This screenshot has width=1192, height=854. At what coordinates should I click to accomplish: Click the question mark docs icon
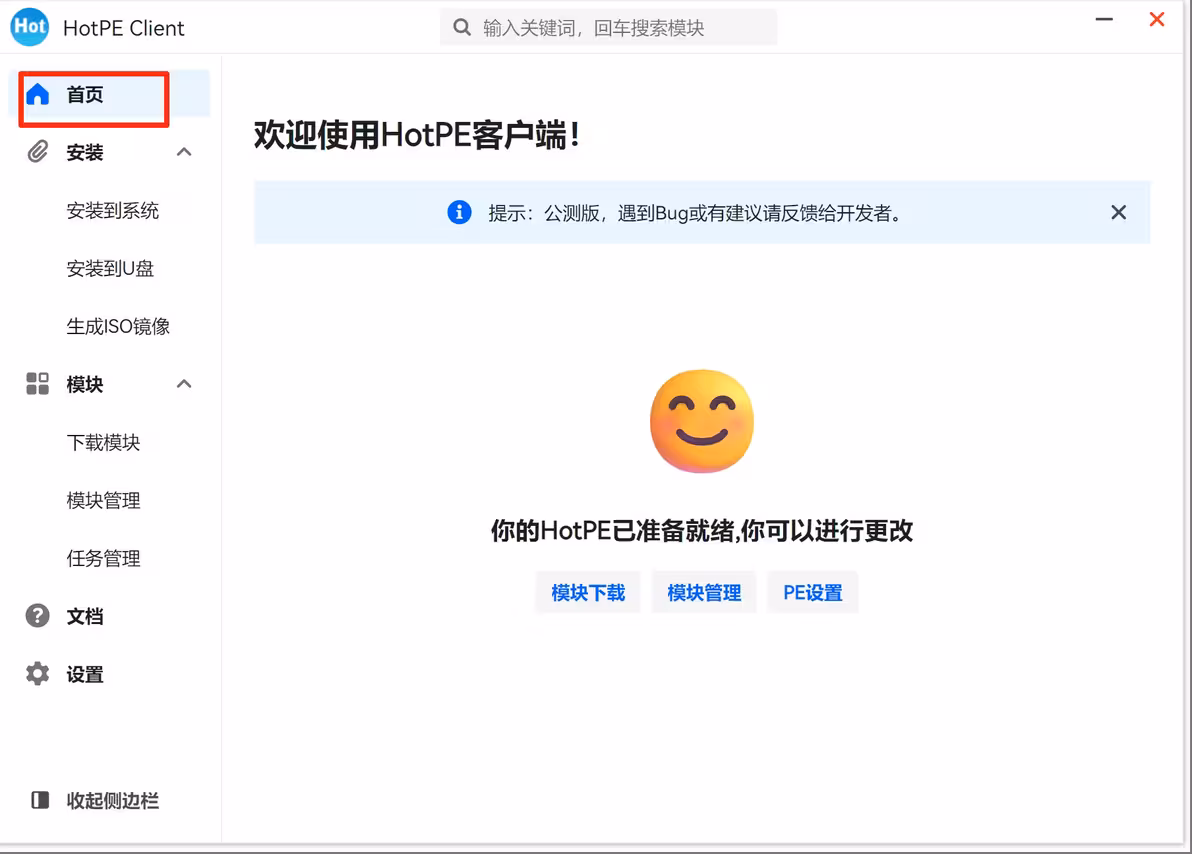click(37, 615)
